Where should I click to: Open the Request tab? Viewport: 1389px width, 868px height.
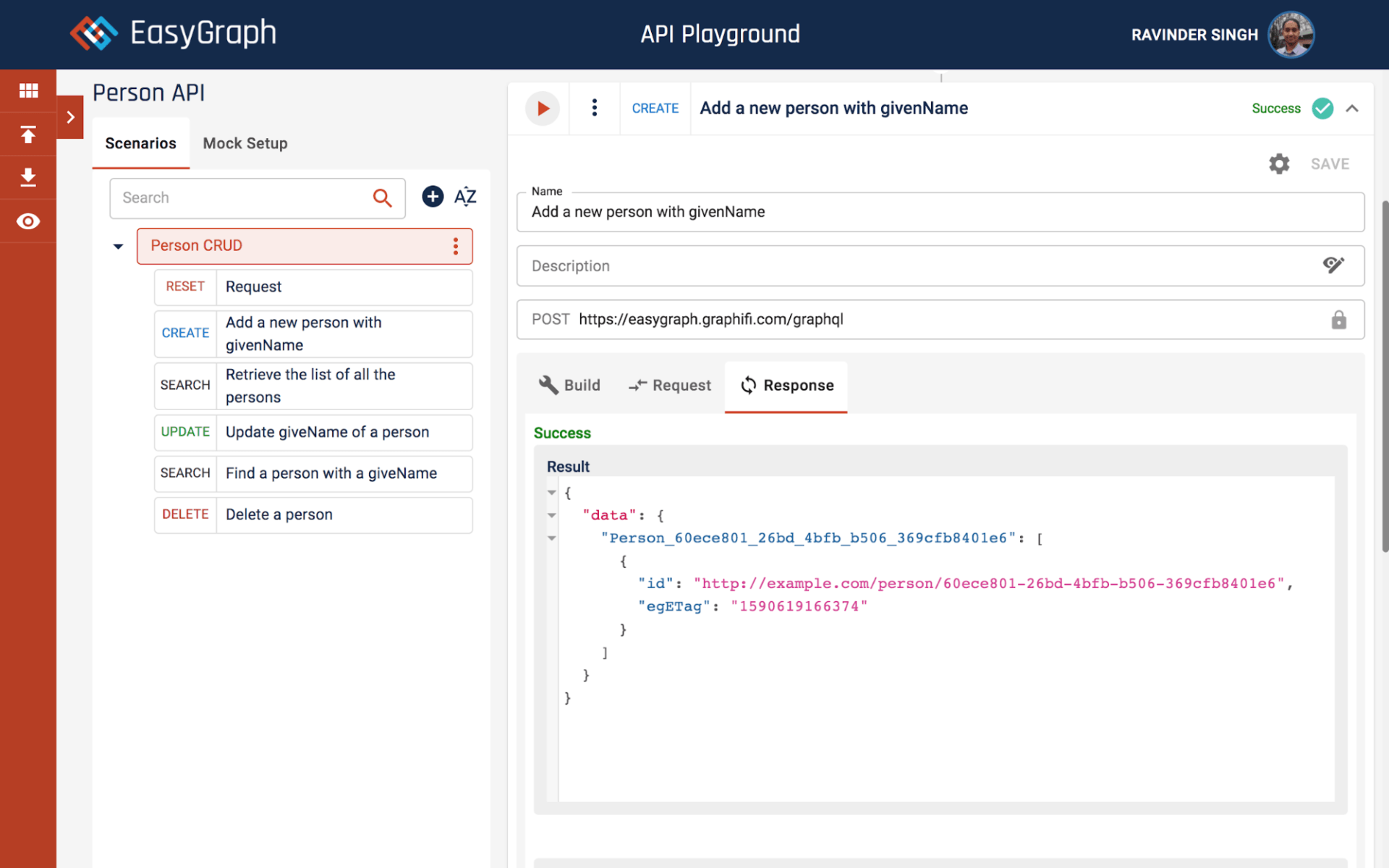point(670,386)
